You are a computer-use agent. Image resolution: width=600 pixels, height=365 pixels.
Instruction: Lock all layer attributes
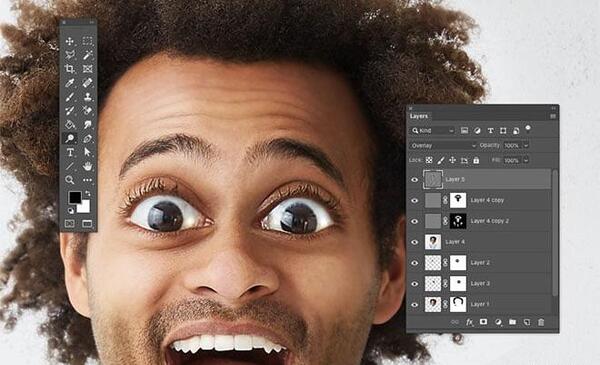pos(476,160)
